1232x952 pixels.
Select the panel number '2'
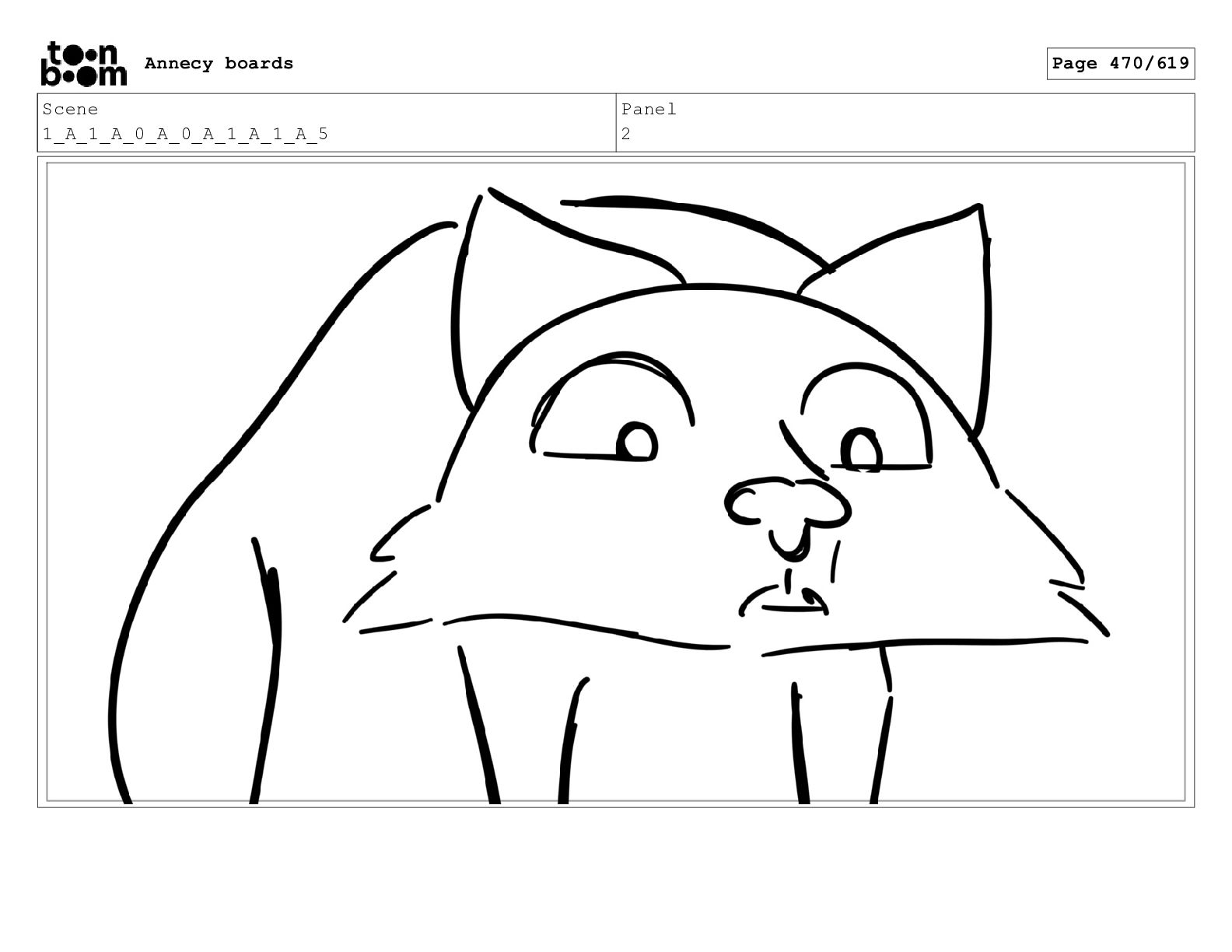[625, 135]
